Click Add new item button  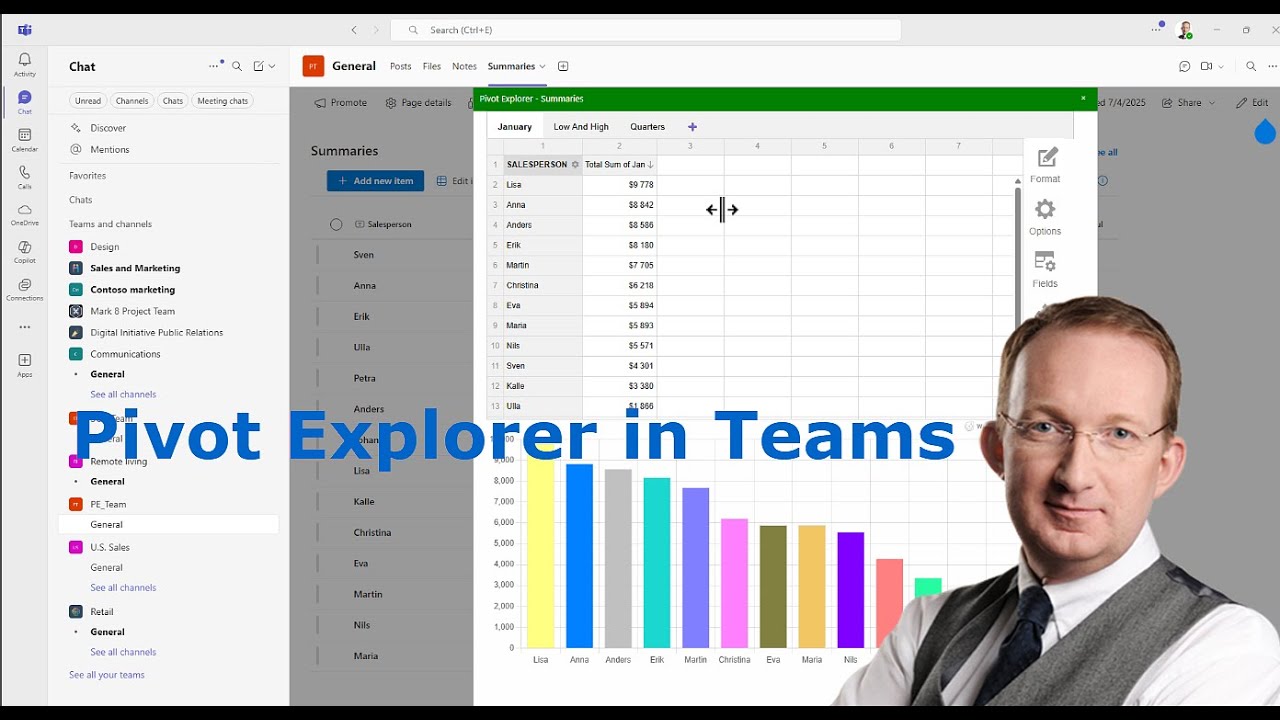click(375, 181)
